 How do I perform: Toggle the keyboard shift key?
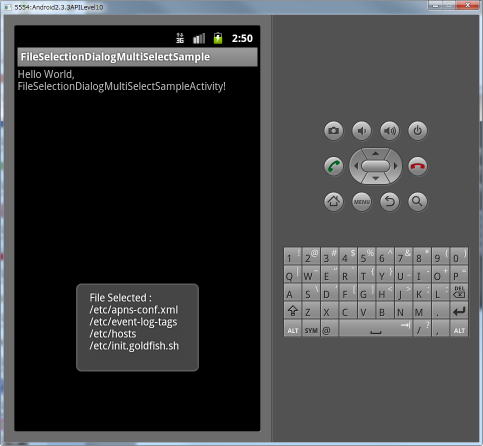[x=293, y=311]
